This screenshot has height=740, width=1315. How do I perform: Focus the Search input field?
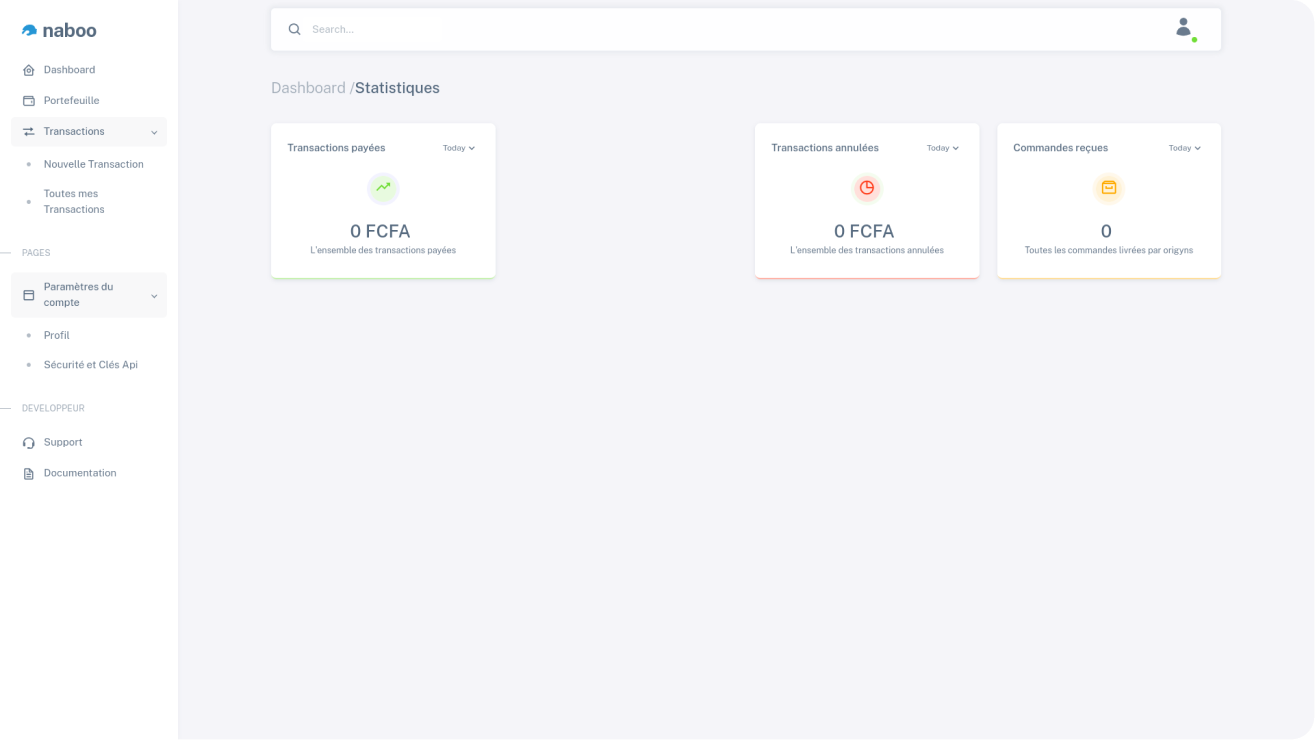tap(730, 29)
